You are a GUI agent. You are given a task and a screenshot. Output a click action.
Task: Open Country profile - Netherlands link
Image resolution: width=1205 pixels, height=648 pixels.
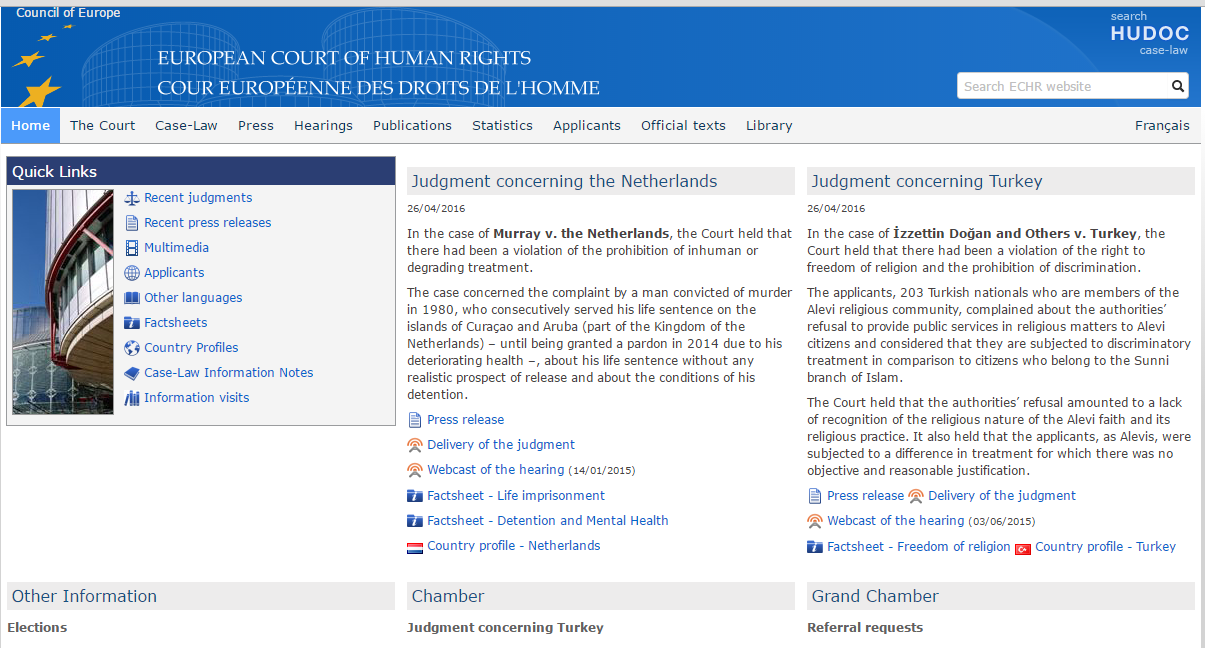(x=514, y=546)
